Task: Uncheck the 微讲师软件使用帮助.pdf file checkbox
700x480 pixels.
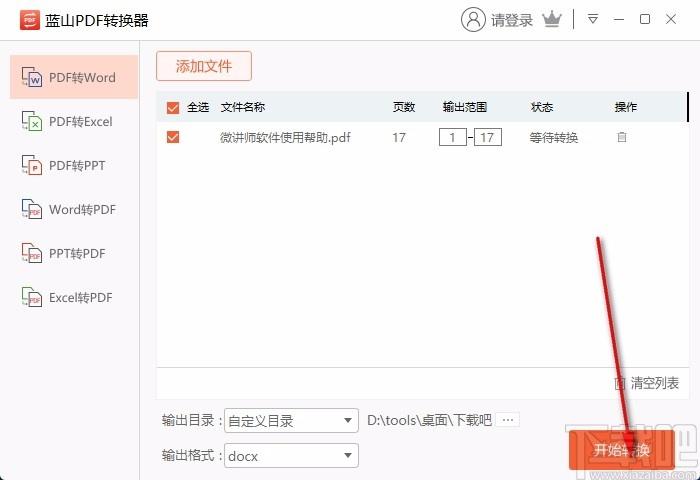Action: 173,137
